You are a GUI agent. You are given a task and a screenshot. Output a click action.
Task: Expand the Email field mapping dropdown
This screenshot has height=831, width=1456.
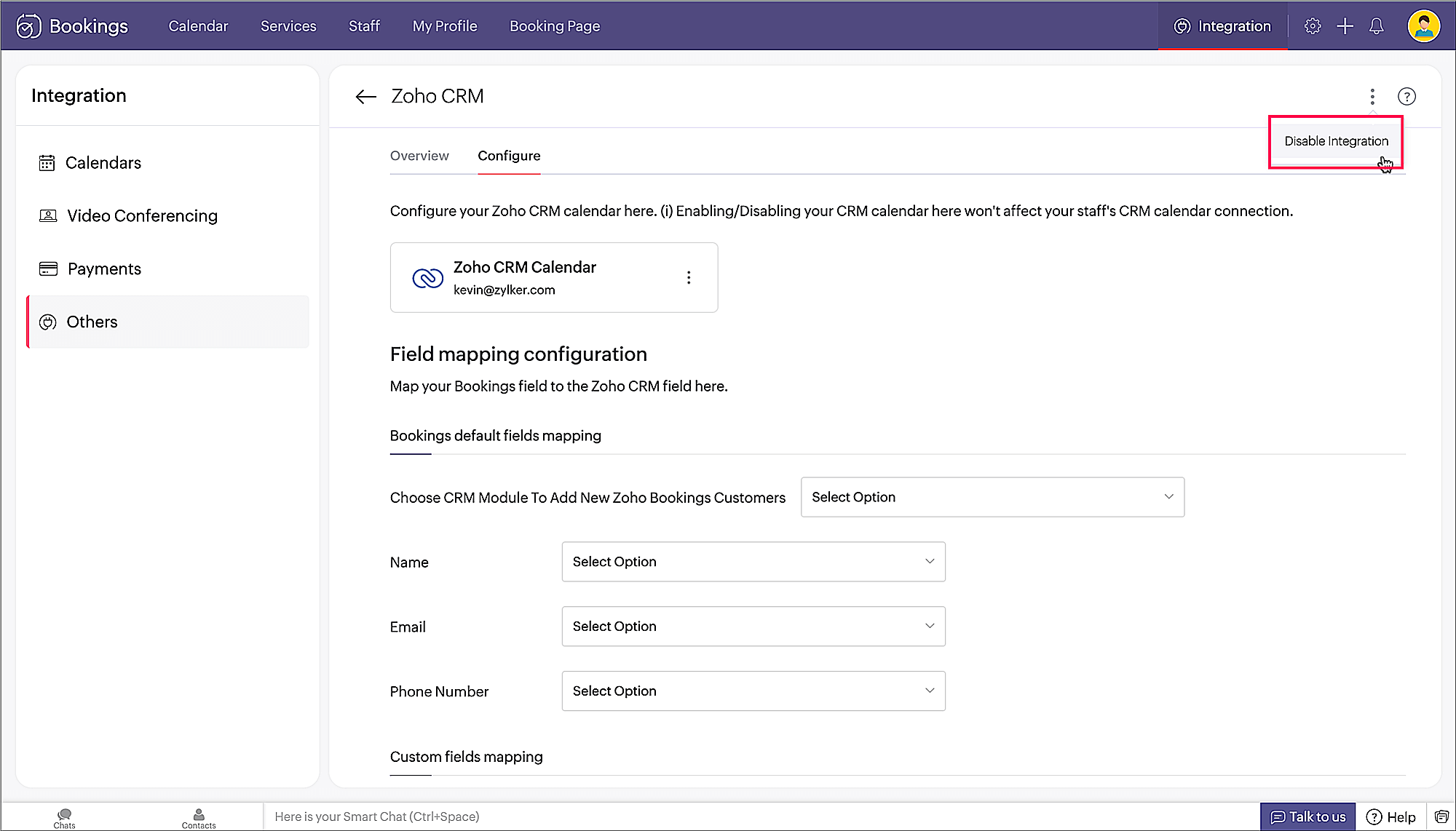click(753, 627)
